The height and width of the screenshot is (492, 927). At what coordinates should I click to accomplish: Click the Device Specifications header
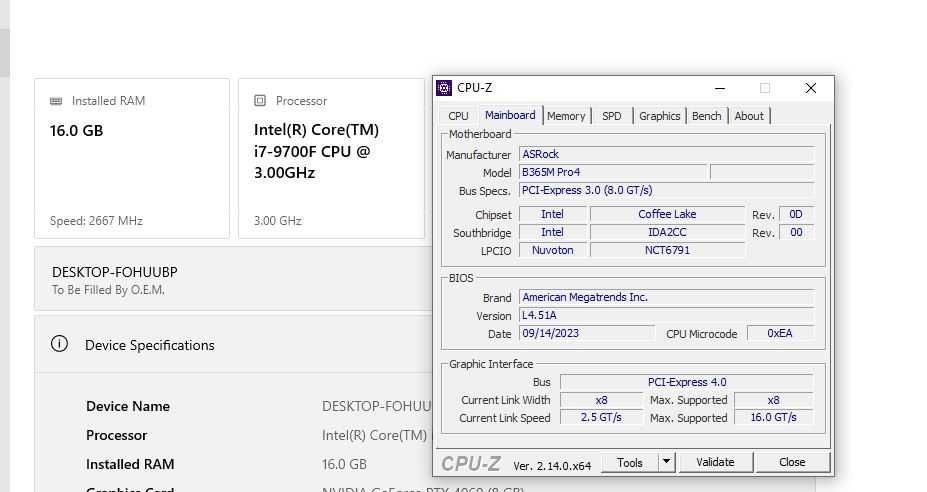[150, 345]
